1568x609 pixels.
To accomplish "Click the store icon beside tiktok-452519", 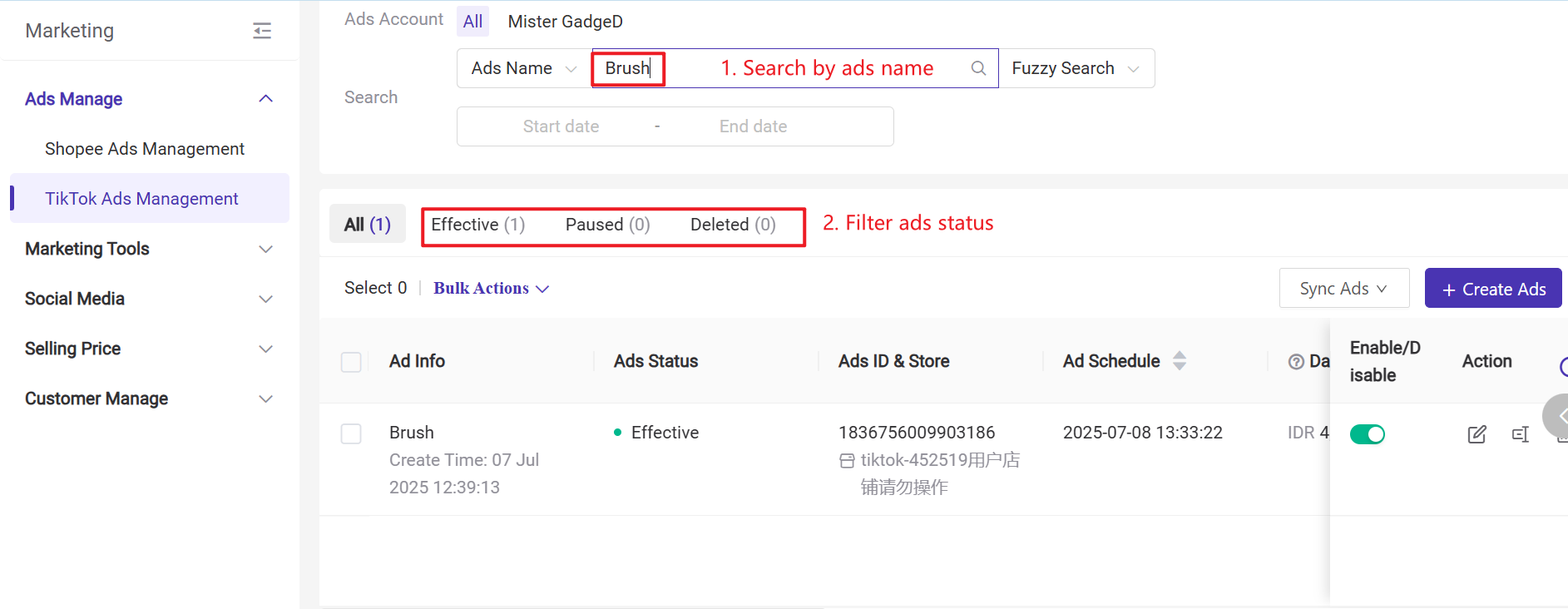I will 847,461.
